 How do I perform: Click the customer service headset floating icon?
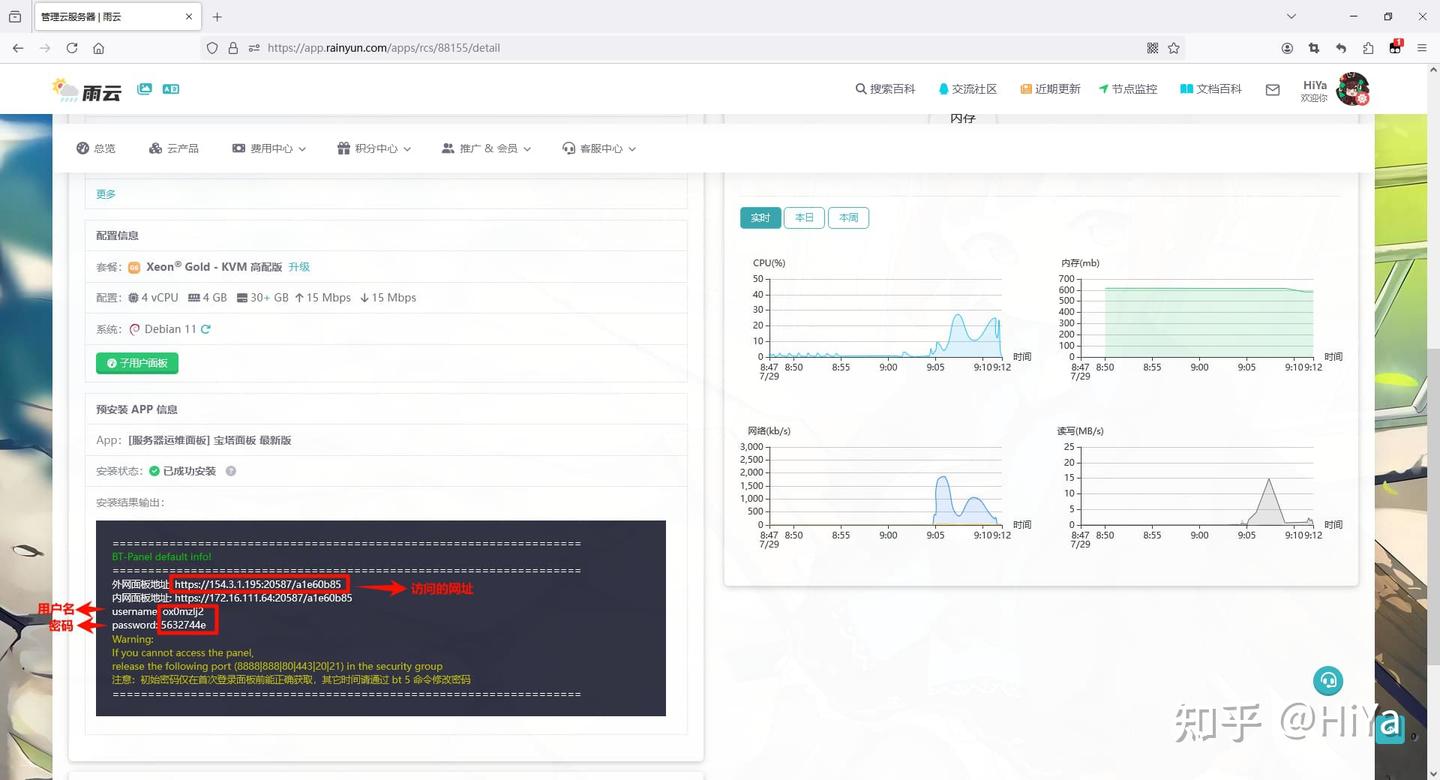pyautogui.click(x=1328, y=681)
